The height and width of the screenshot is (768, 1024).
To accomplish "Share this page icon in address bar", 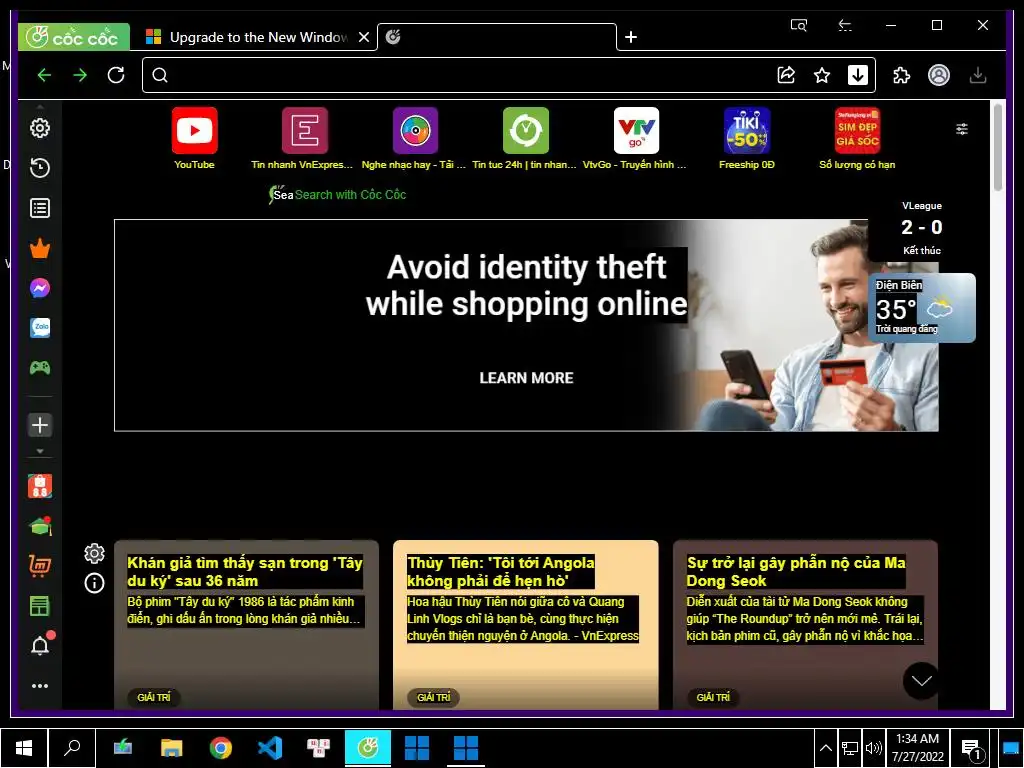I will 786,75.
